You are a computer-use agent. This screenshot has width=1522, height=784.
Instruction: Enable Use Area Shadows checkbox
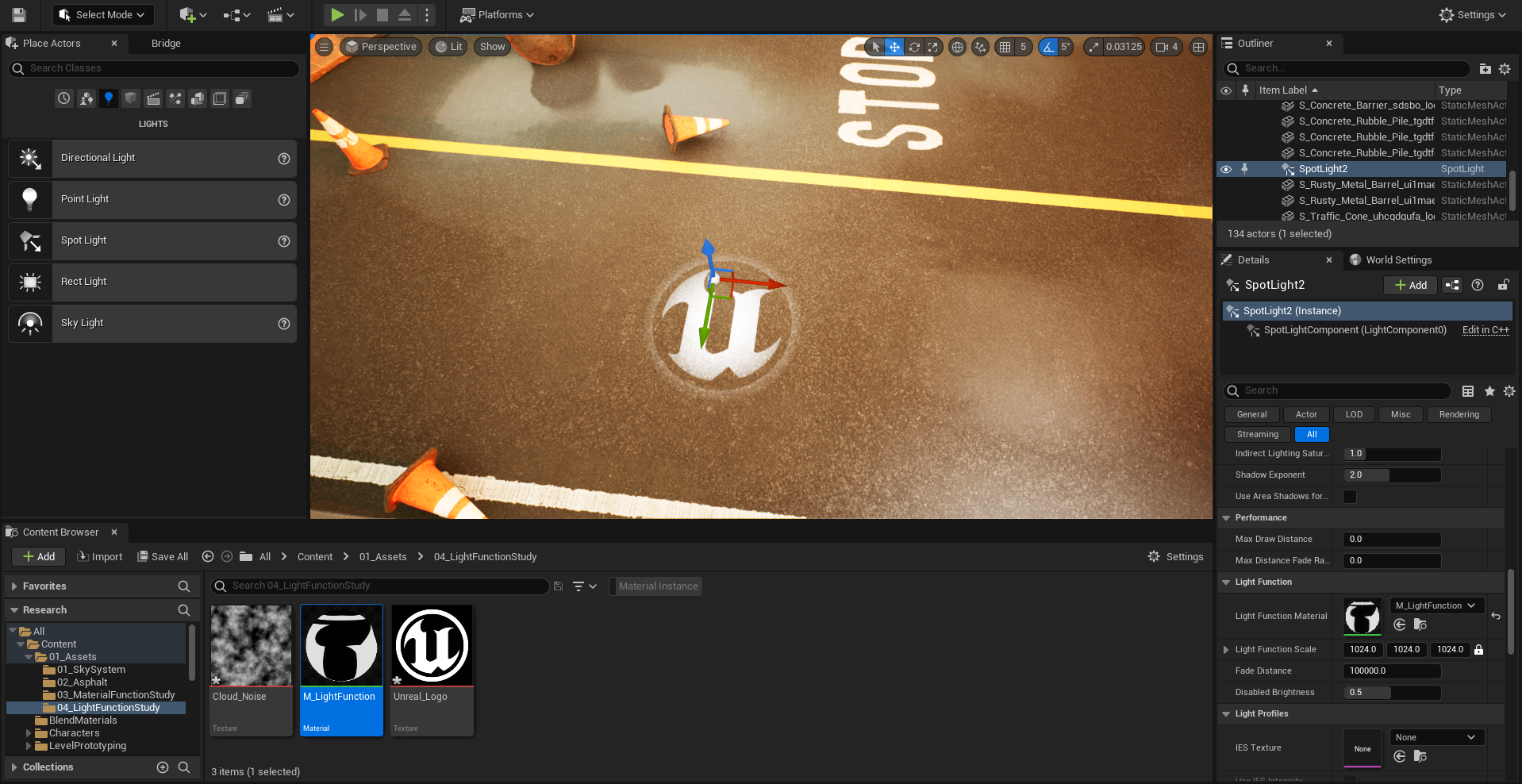(x=1350, y=497)
